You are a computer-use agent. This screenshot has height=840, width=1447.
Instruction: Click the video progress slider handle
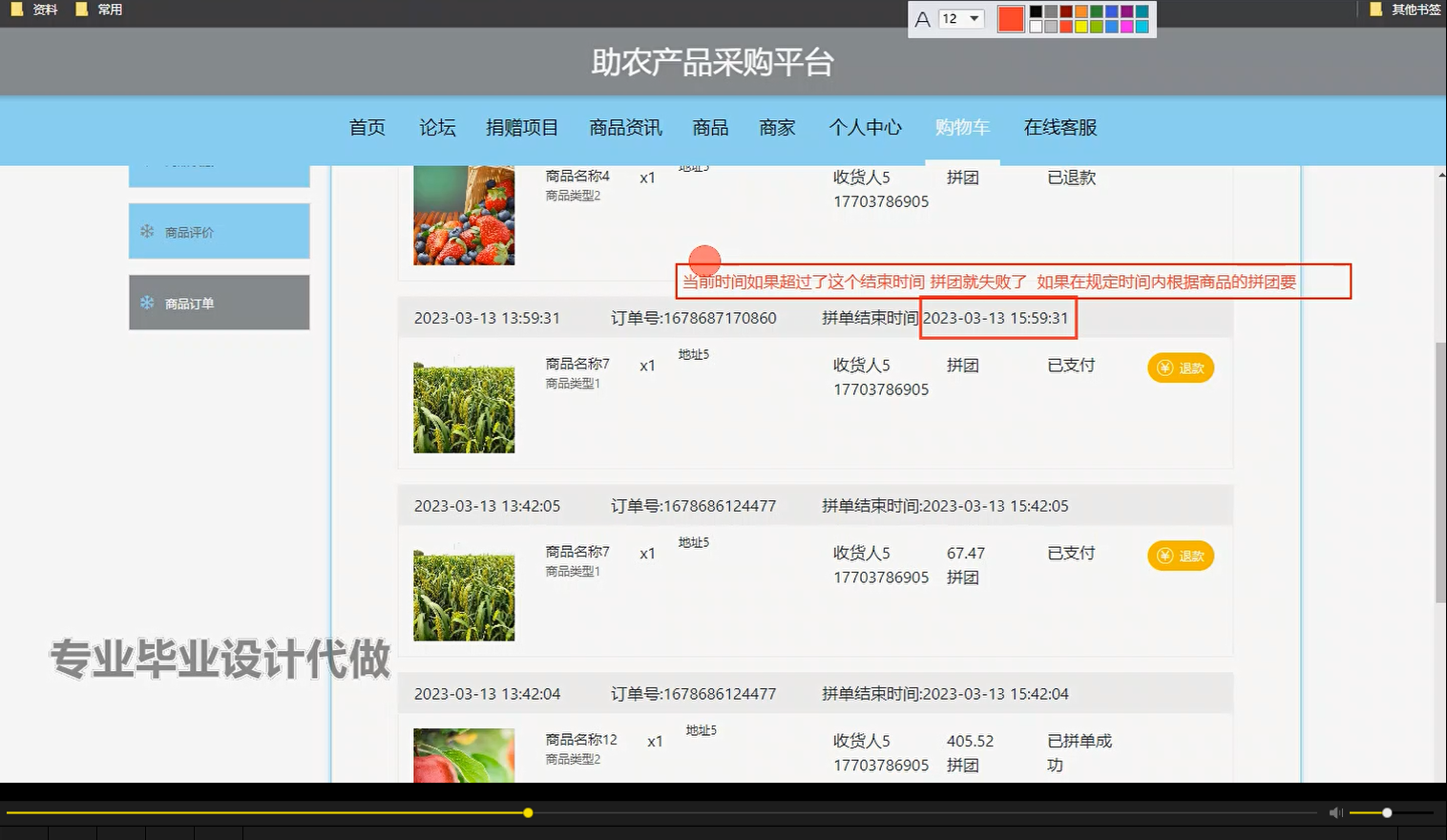pos(528,812)
